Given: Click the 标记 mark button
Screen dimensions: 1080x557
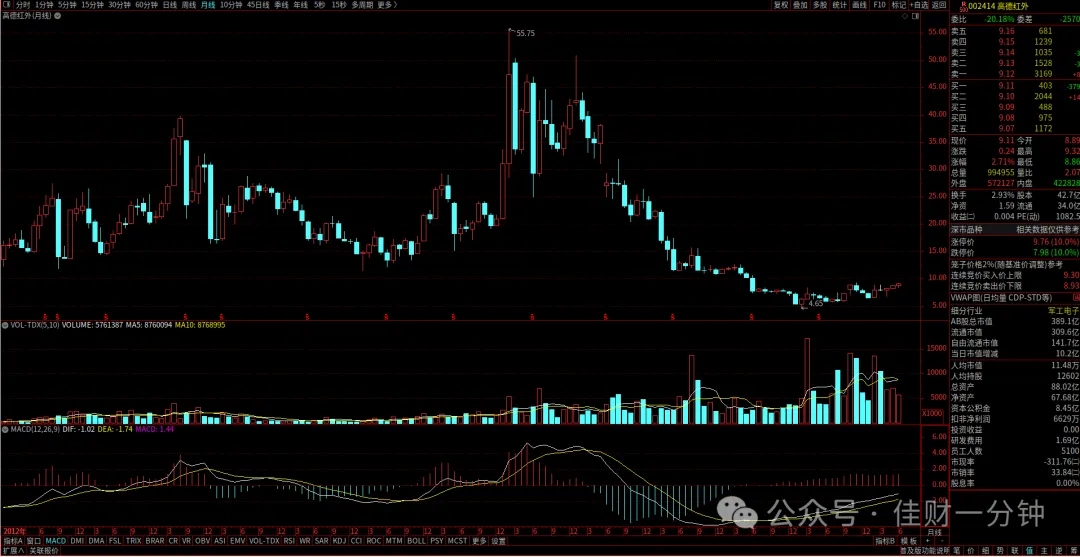Looking at the screenshot, I should [x=898, y=4].
